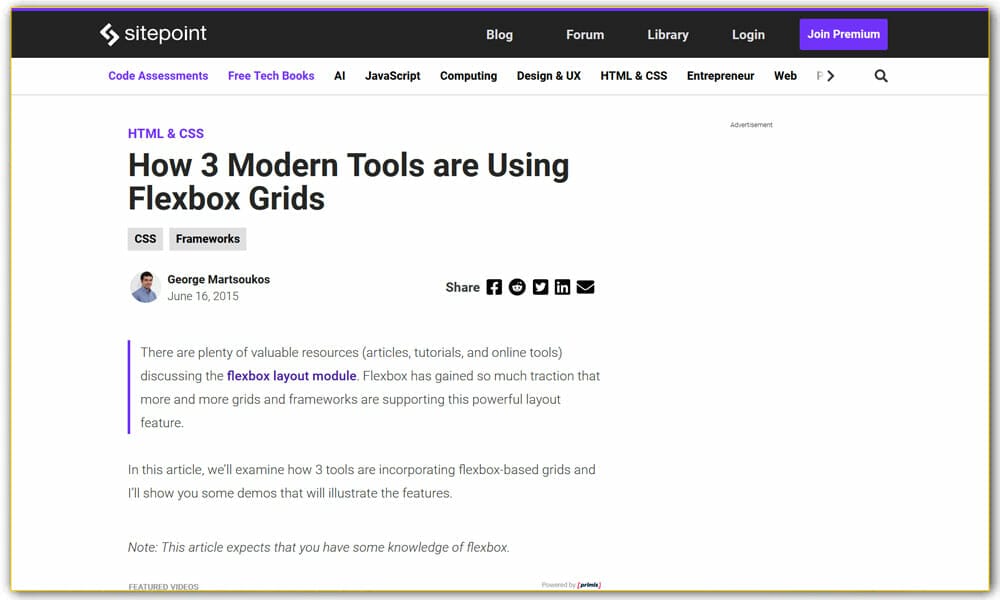
Task: Share the article on Facebook
Action: coord(494,287)
